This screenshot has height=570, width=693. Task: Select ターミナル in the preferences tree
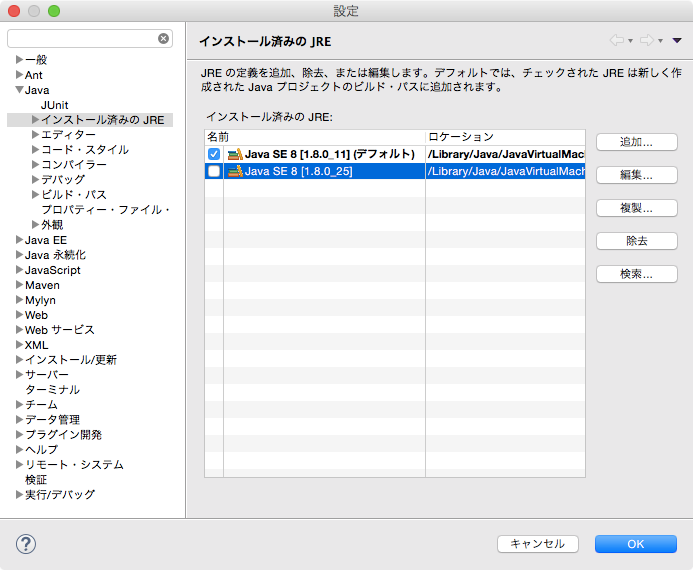[53, 390]
